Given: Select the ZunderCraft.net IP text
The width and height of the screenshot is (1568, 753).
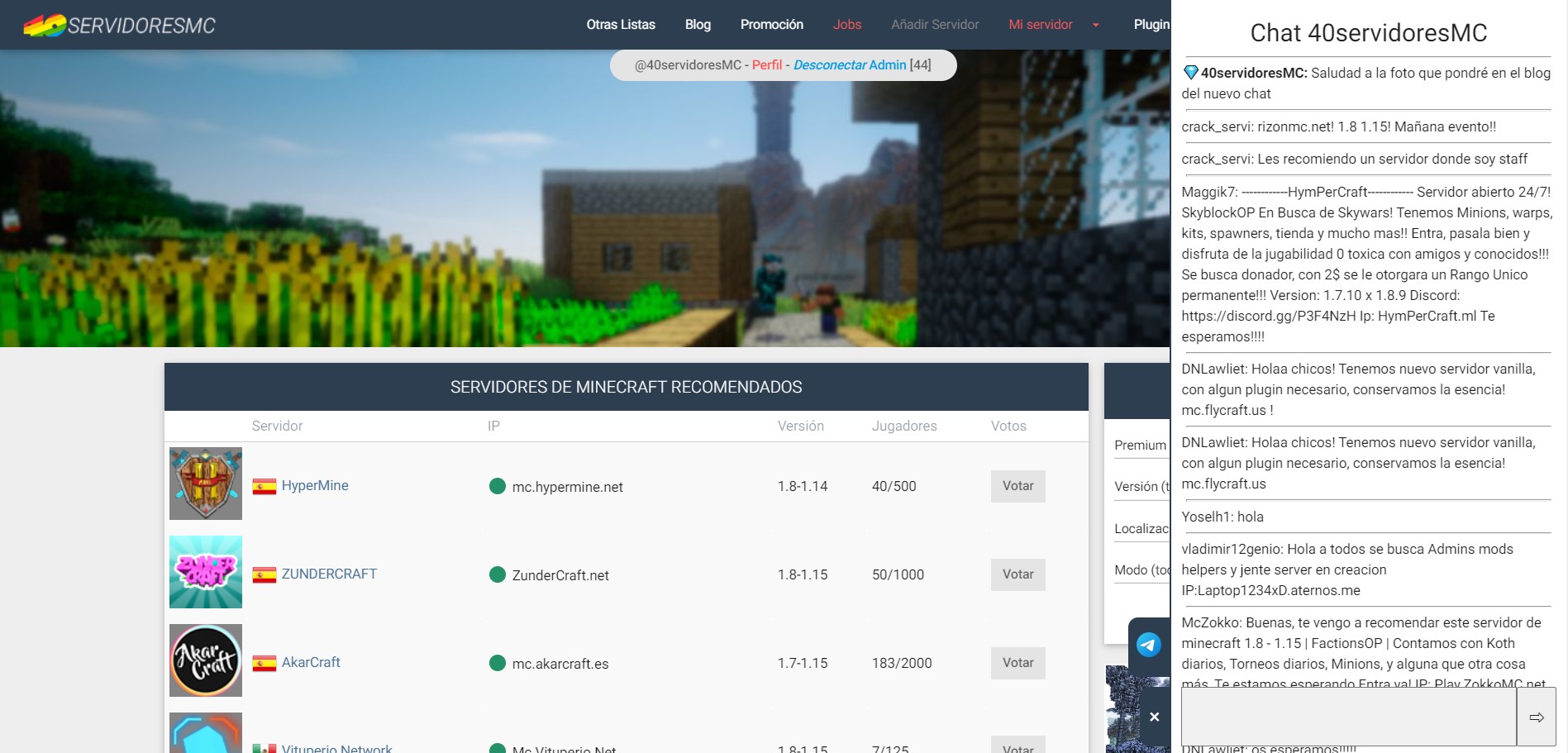Looking at the screenshot, I should 560,575.
